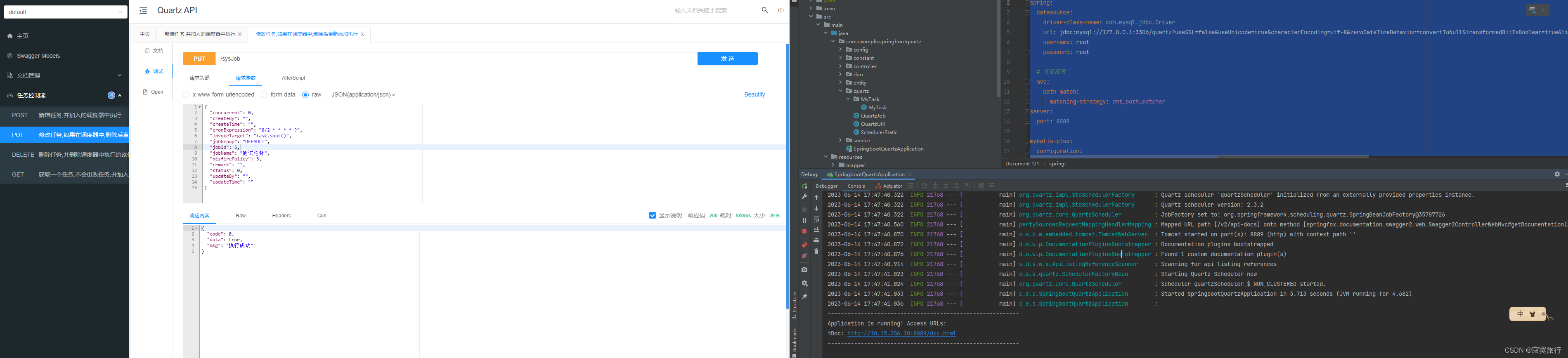The width and height of the screenshot is (1568, 358).
Task: Expand the config folder in project tree
Action: tap(841, 50)
